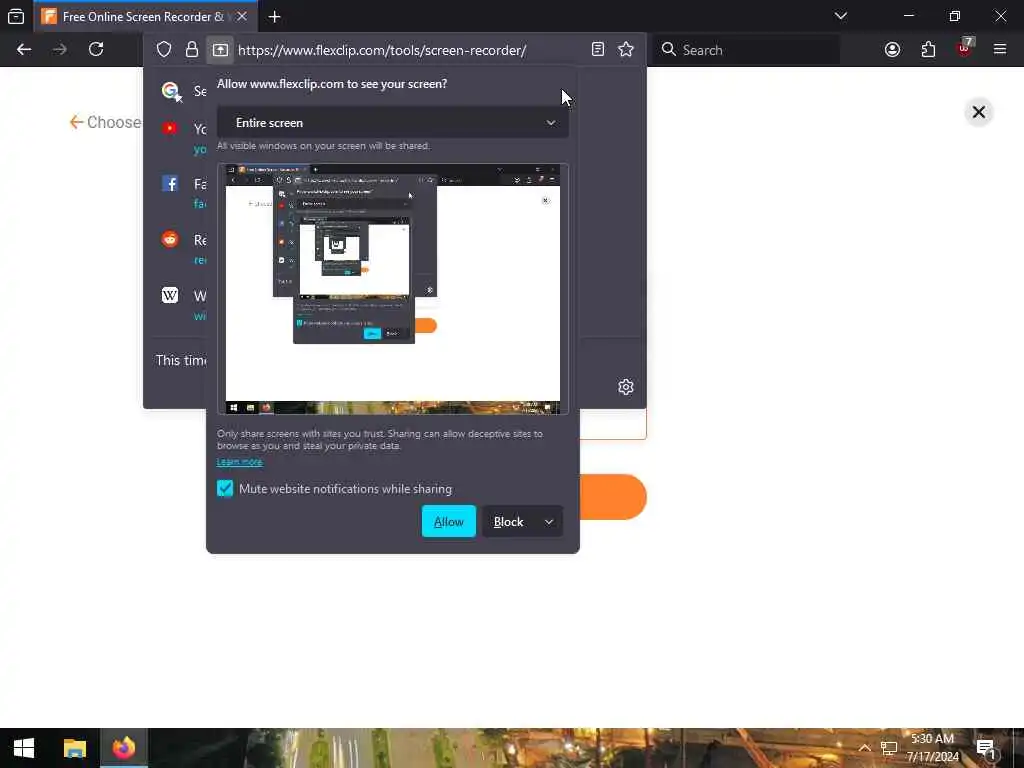1024x768 pixels.
Task: Open the Windows Start menu
Action: click(24, 748)
